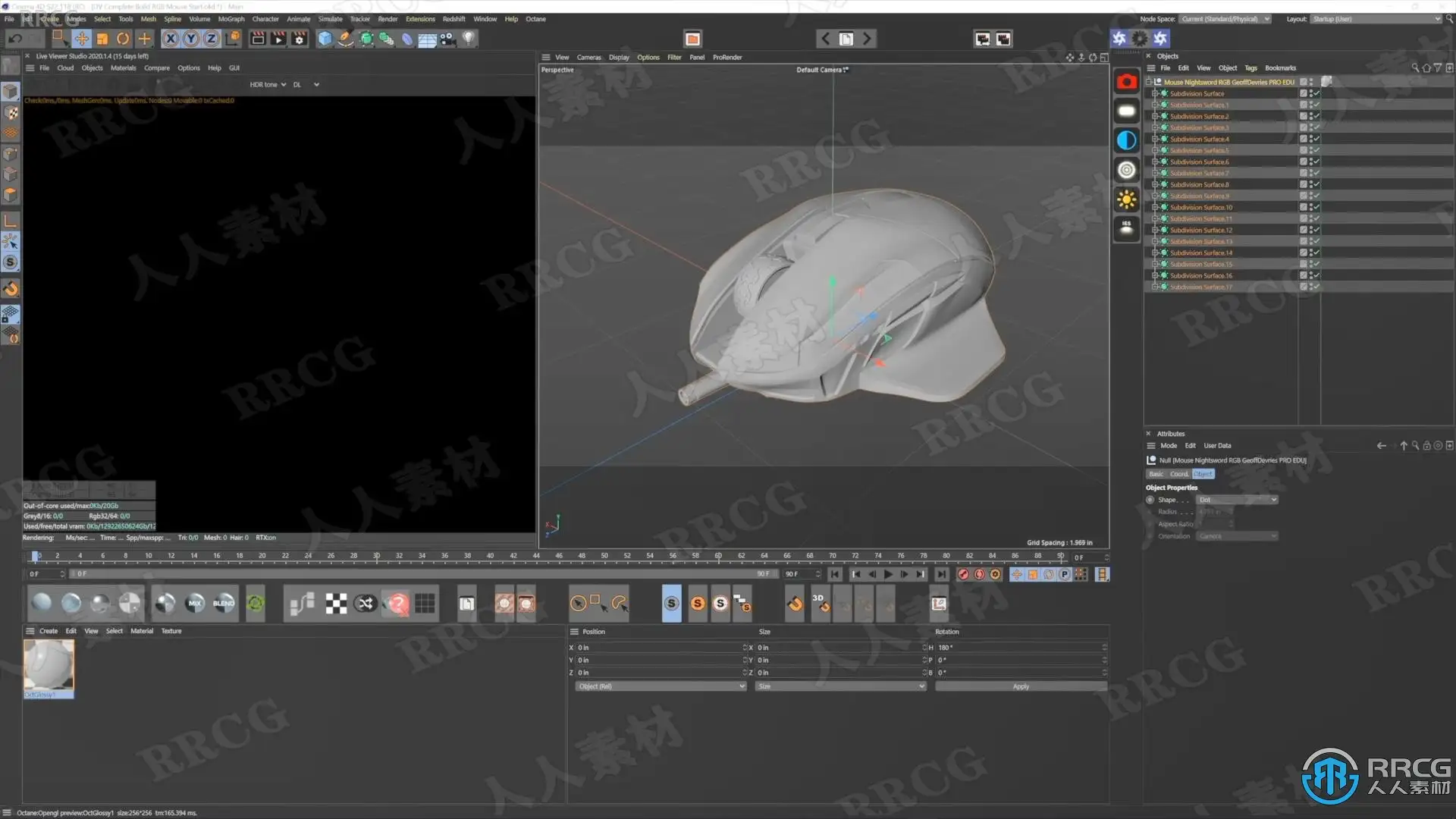Select the OctGlossy1 material thumbnail
The width and height of the screenshot is (1456, 819).
(x=49, y=666)
